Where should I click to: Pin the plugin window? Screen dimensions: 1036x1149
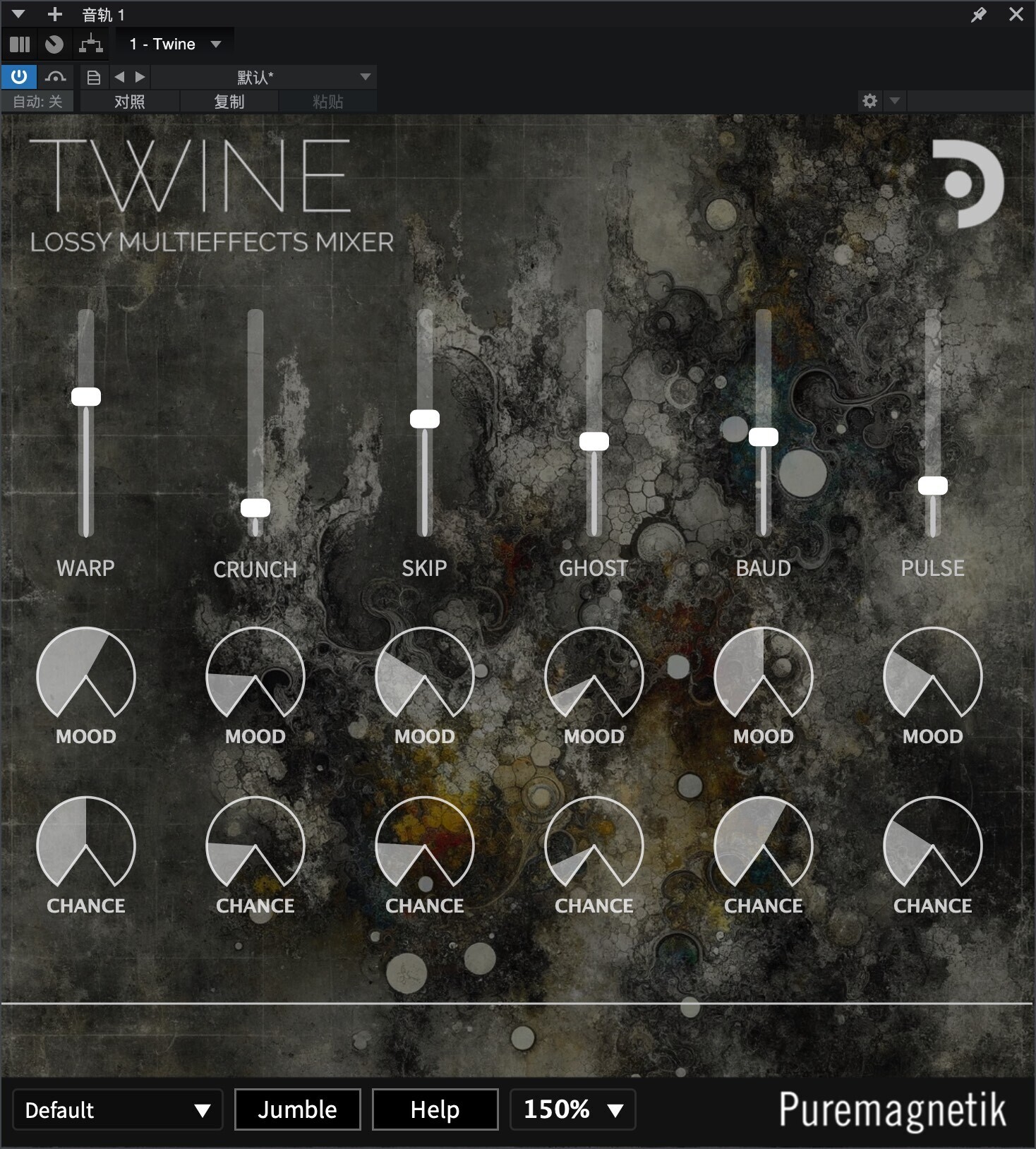point(979,14)
